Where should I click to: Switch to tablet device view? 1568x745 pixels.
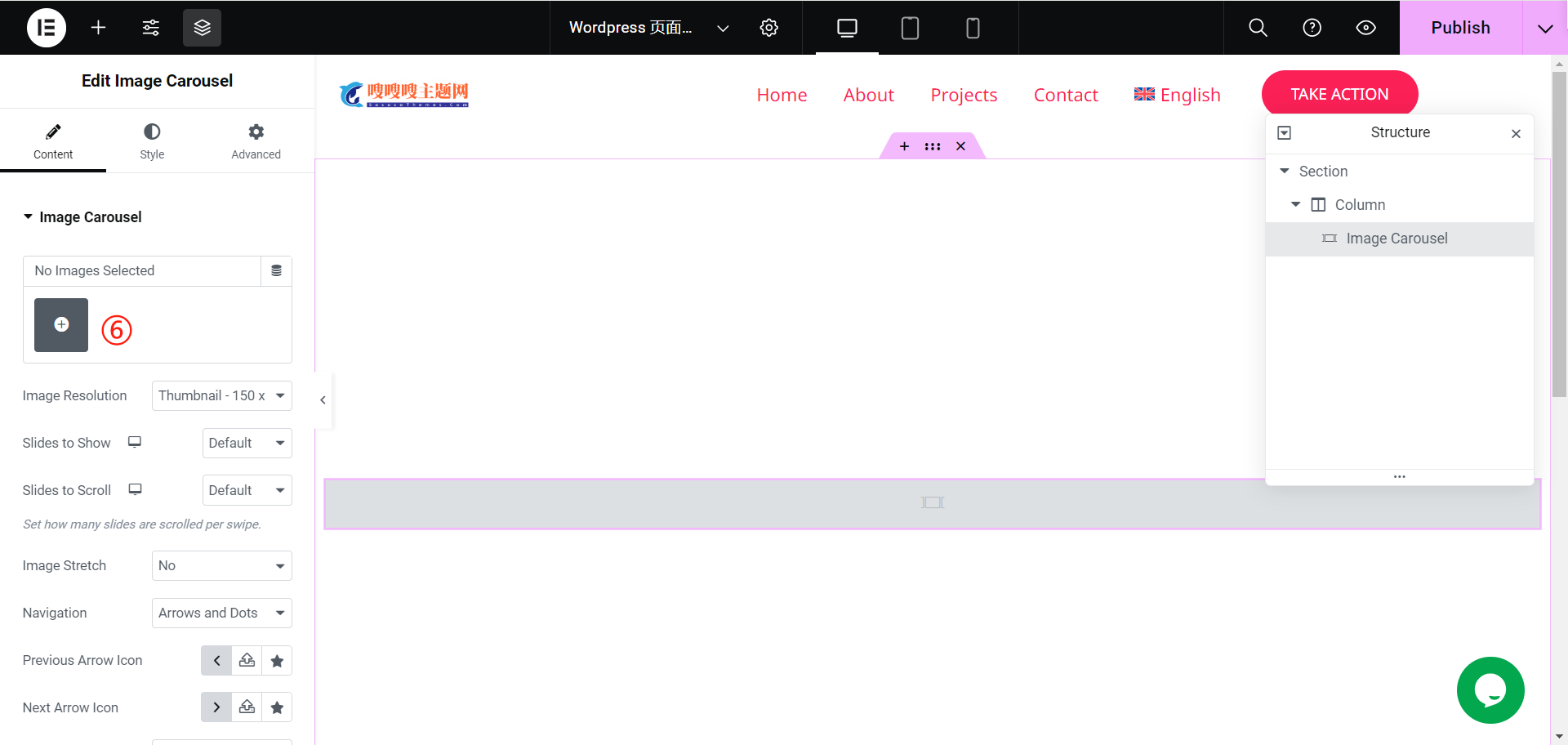coord(910,28)
